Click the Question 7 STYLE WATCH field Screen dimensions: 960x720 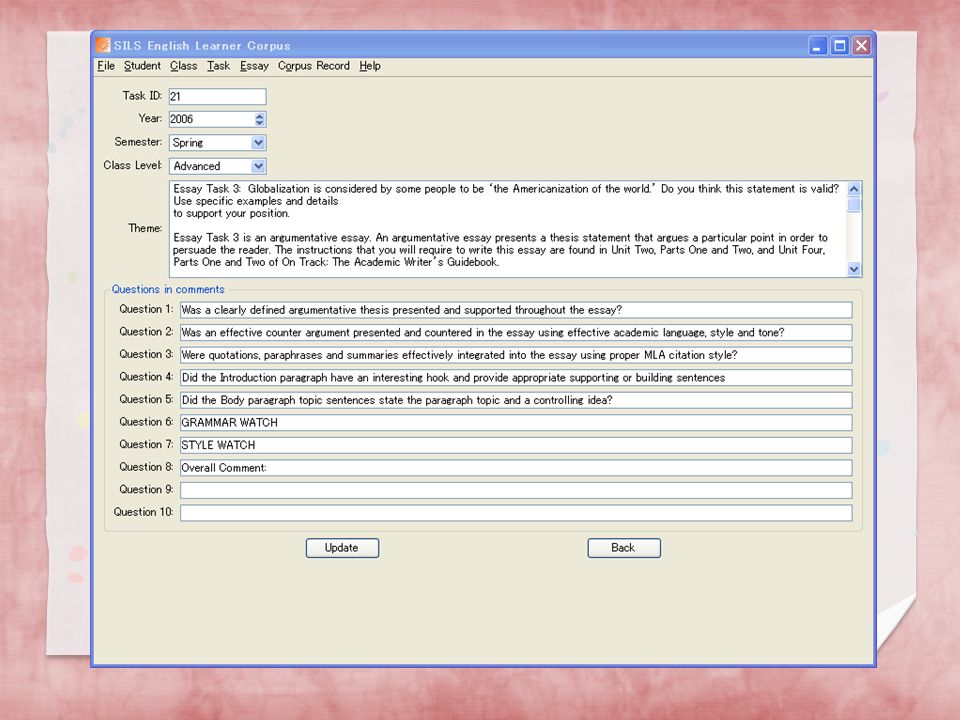[x=516, y=445]
